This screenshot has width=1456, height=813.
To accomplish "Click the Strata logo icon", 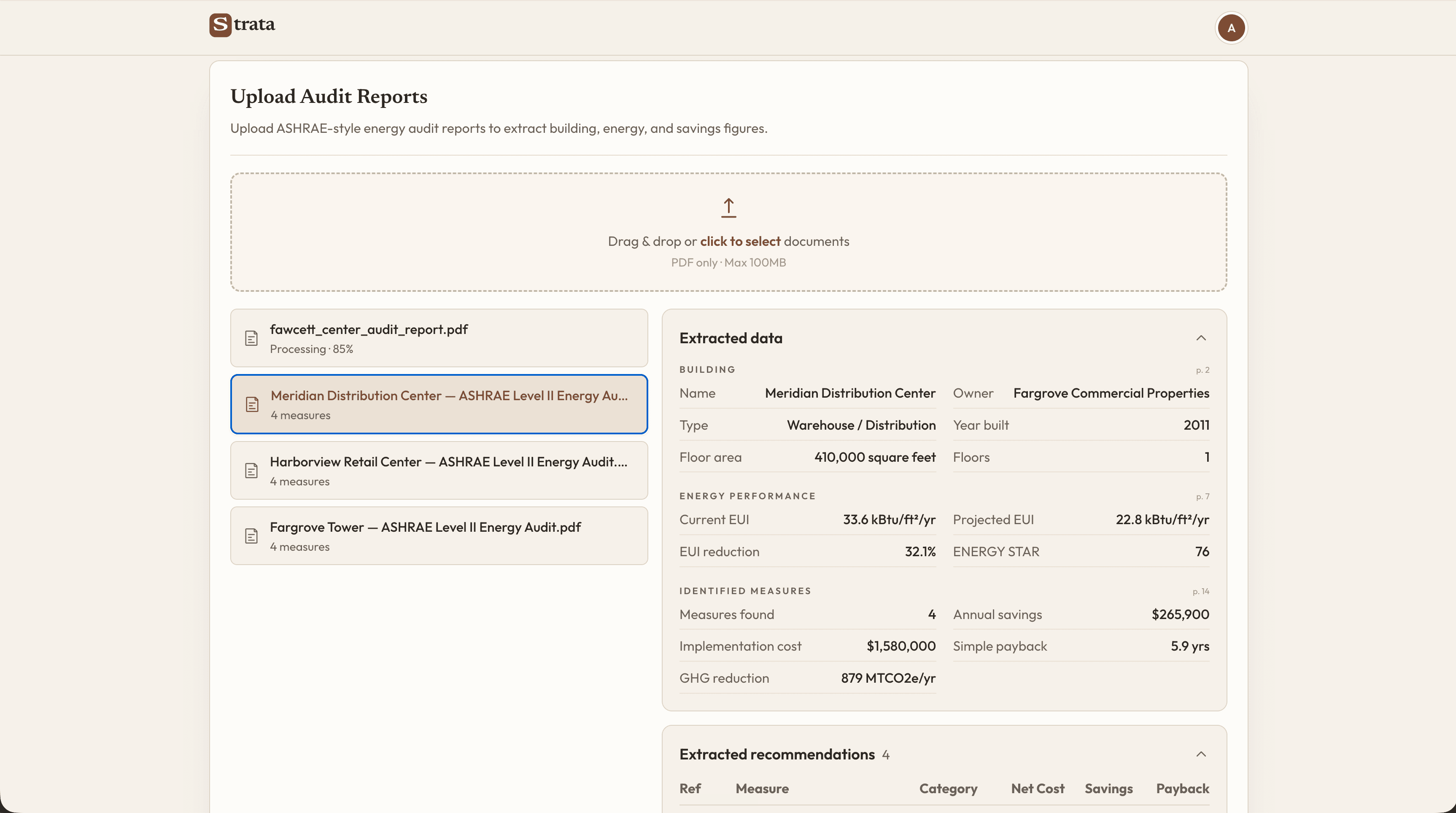I will pos(221,25).
